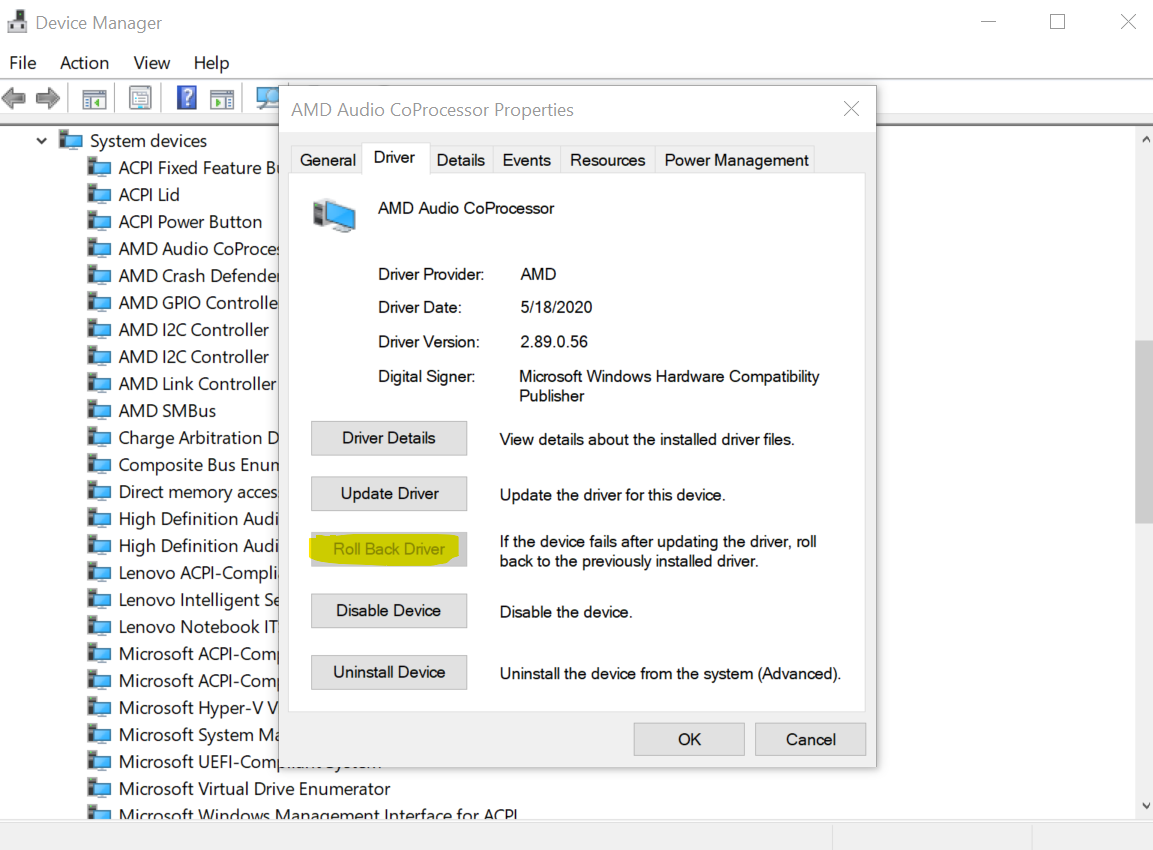Click the driver version value 2.89.0.56
The width and height of the screenshot is (1153, 850).
(x=554, y=342)
